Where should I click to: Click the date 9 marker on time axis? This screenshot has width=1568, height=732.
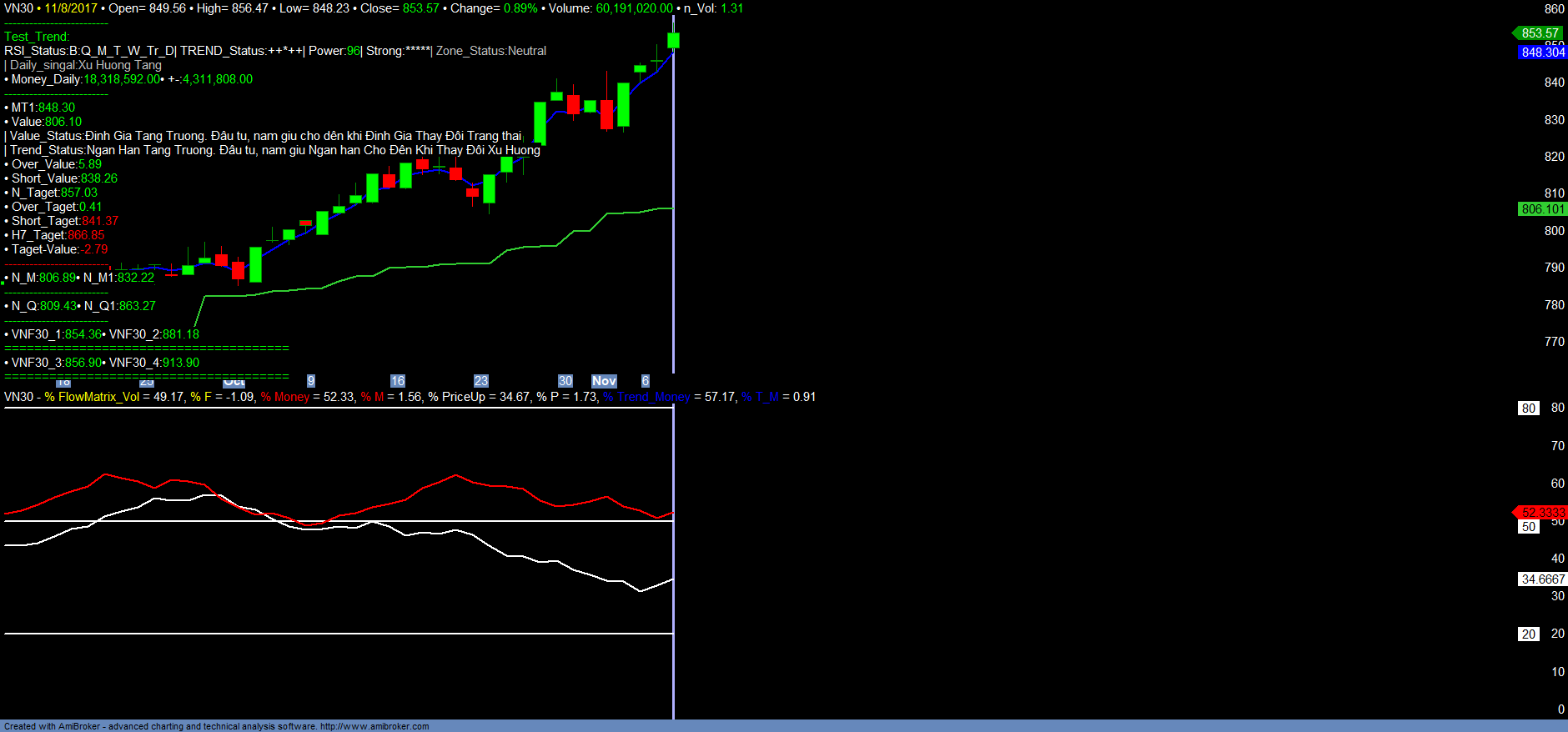coord(311,381)
